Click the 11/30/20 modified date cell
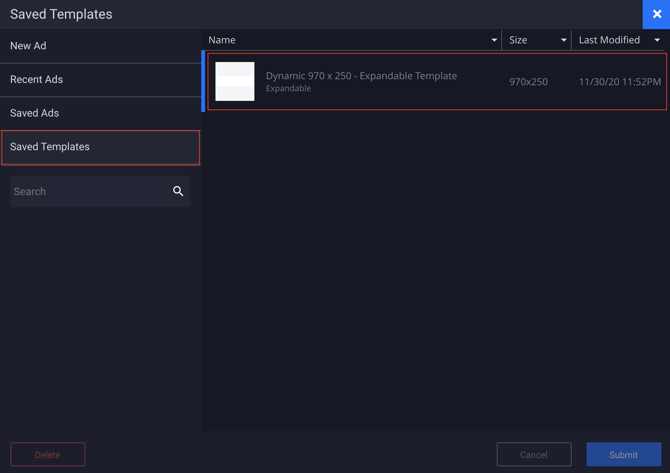This screenshot has width=670, height=473. (x=619, y=82)
